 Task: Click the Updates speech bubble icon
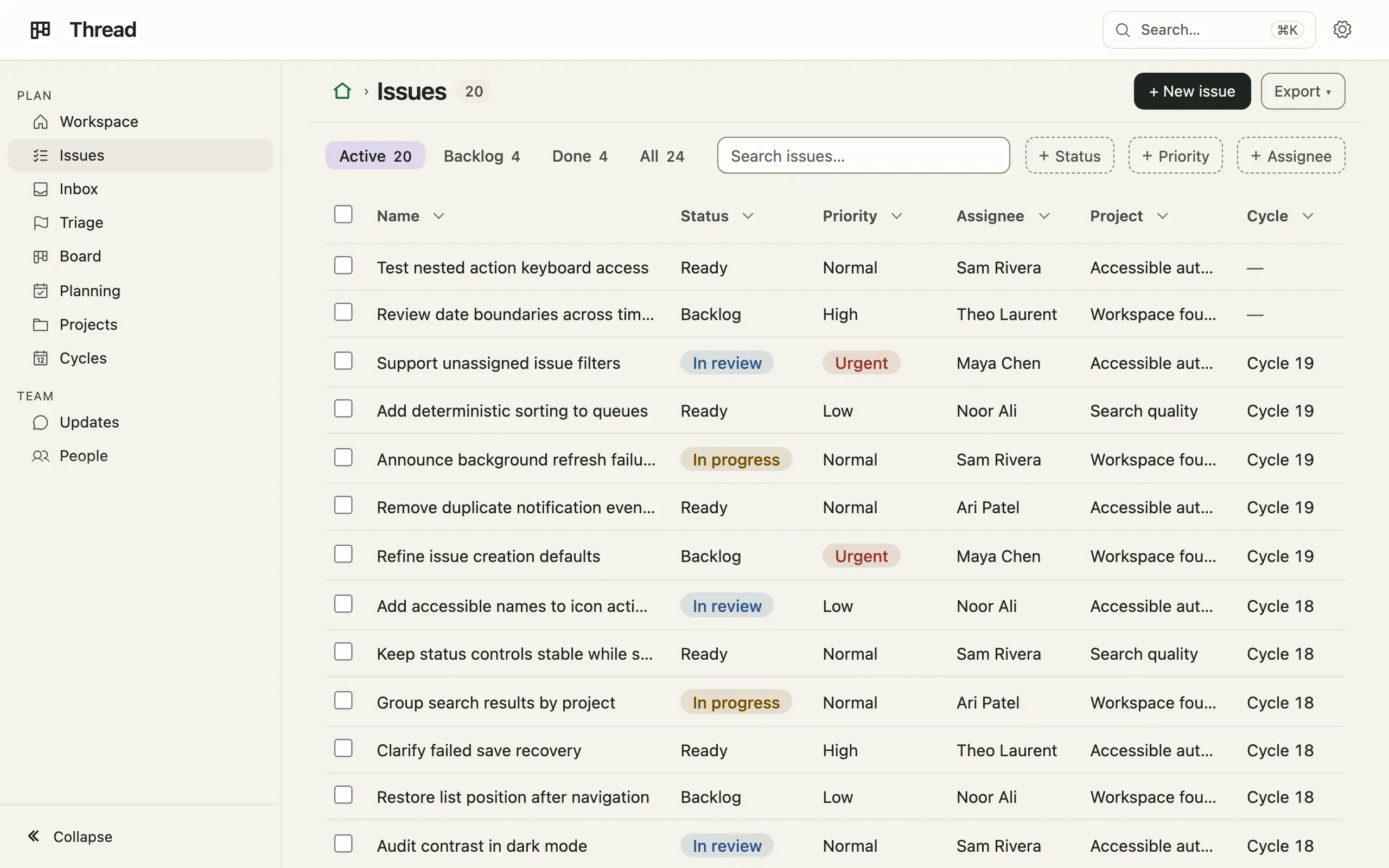click(41, 423)
